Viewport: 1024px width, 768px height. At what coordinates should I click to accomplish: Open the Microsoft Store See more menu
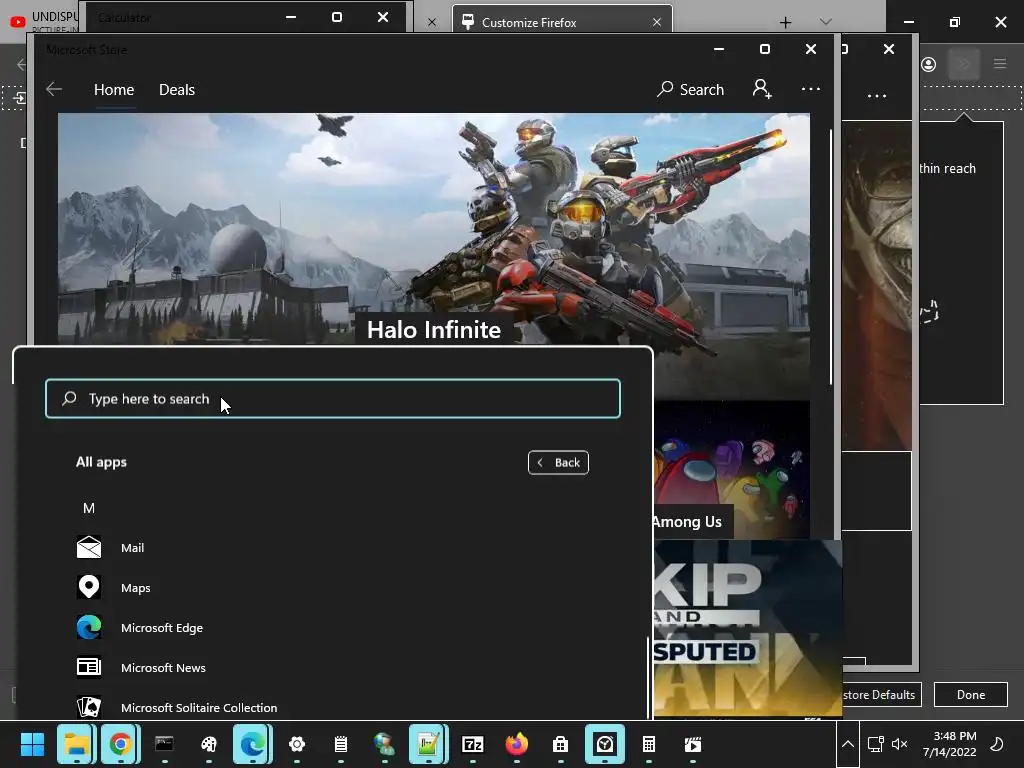(810, 89)
